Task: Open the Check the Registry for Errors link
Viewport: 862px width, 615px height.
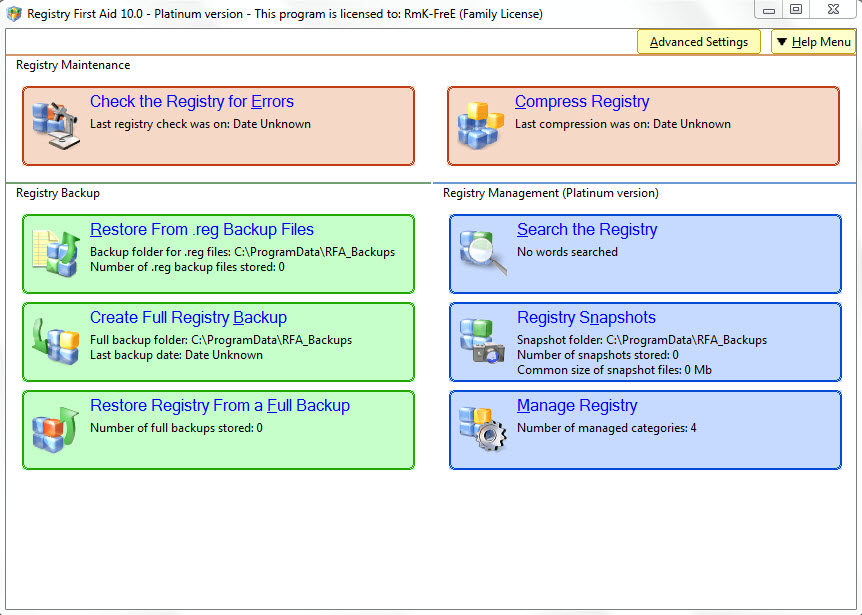Action: (192, 102)
